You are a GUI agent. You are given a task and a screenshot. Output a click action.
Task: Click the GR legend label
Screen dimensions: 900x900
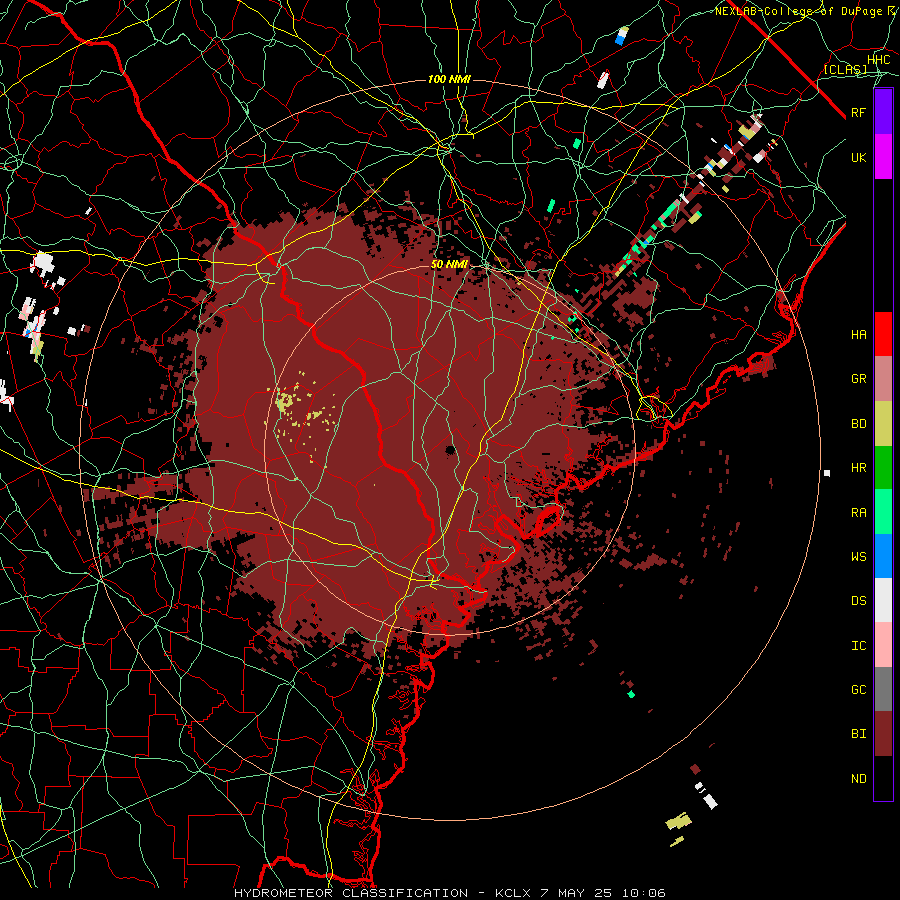(858, 379)
